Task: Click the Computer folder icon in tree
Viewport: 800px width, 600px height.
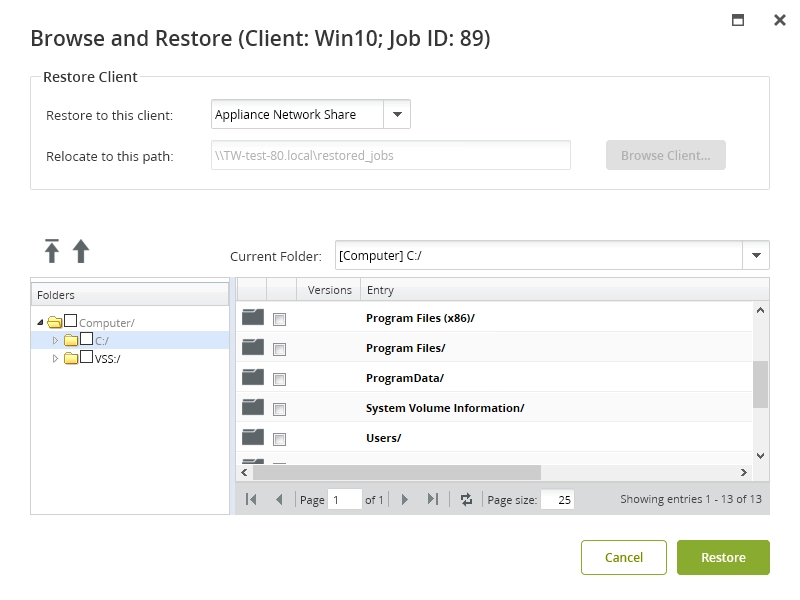Action: coord(55,322)
